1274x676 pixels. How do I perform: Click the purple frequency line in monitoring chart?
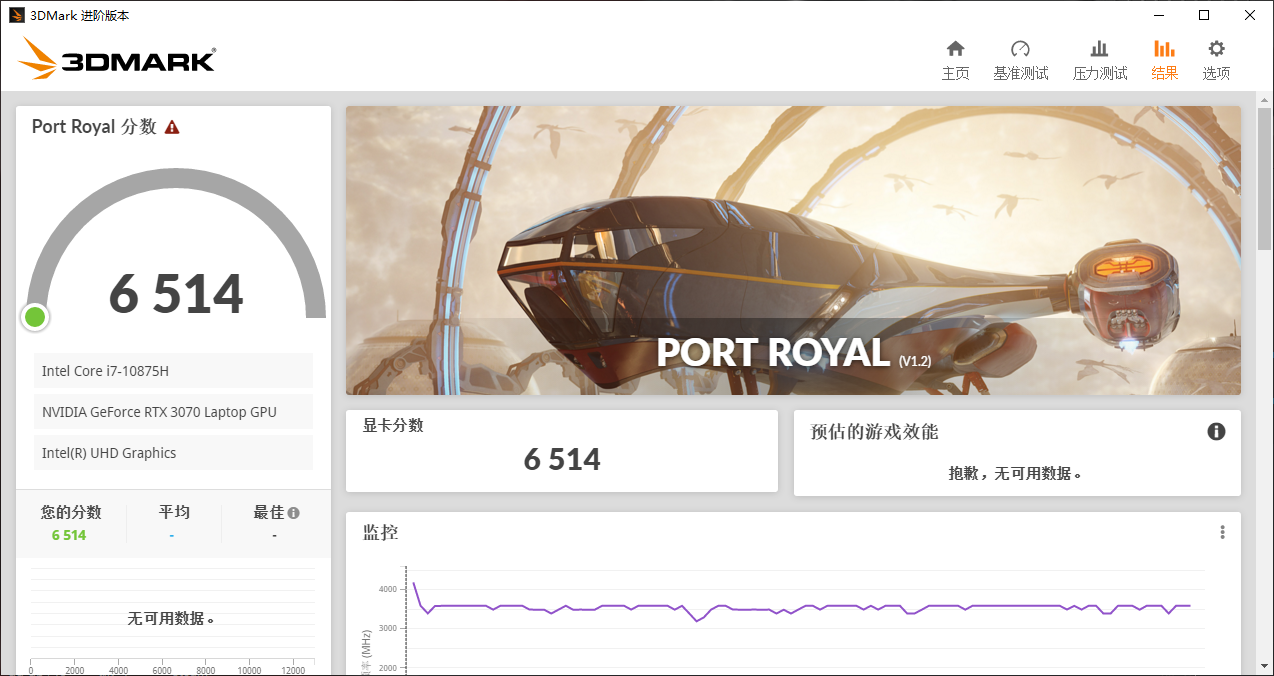800,606
